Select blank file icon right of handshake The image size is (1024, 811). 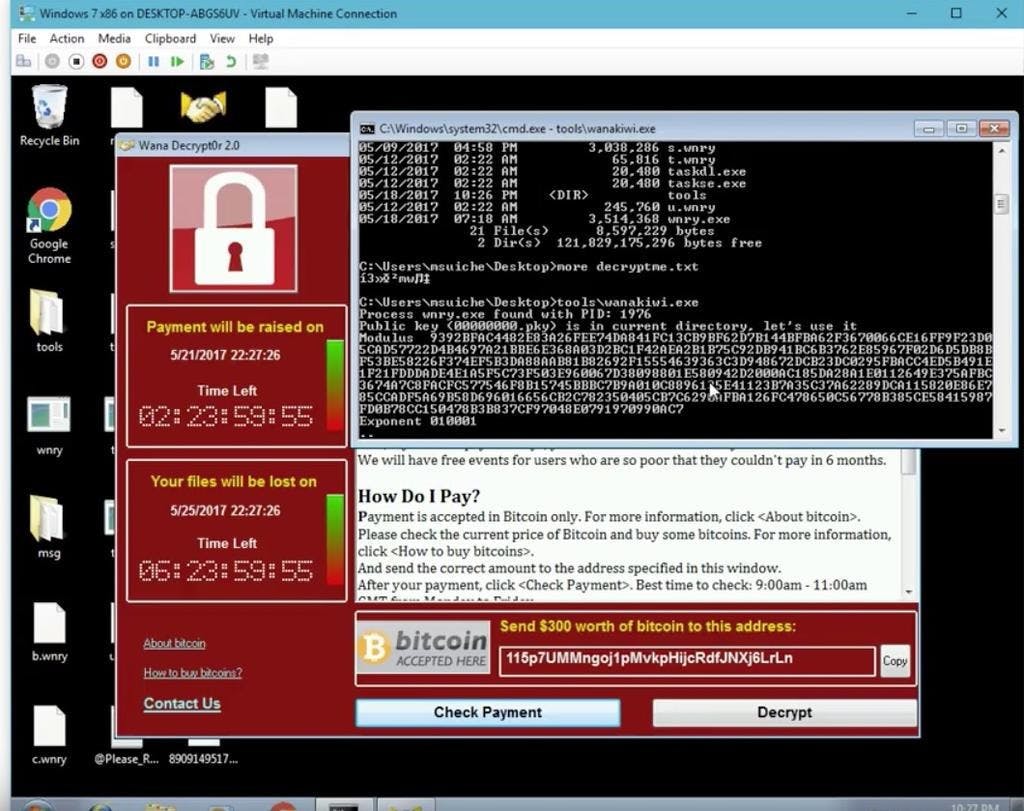point(281,107)
